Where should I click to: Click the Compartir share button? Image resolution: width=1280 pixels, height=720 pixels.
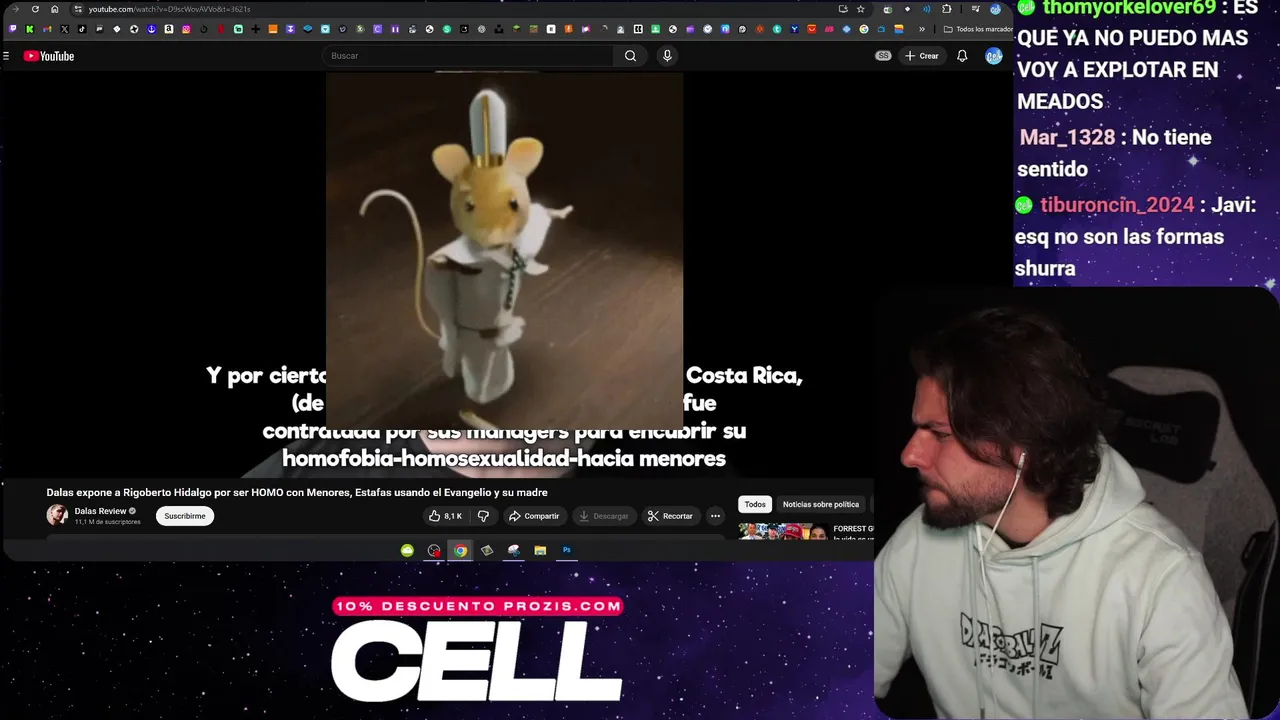534,516
